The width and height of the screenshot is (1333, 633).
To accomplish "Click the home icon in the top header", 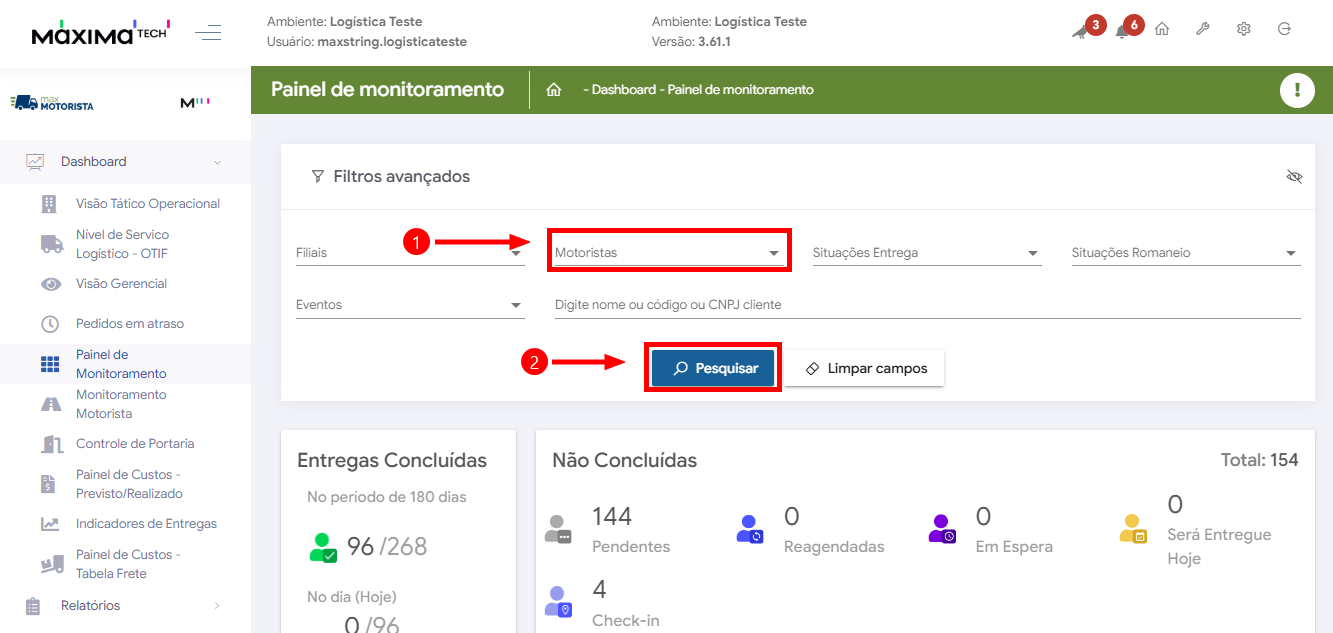I will click(1162, 29).
